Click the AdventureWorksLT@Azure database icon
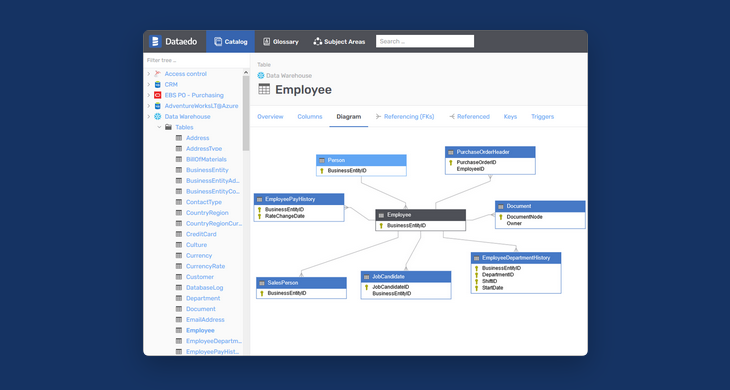The width and height of the screenshot is (730, 390). (157, 106)
